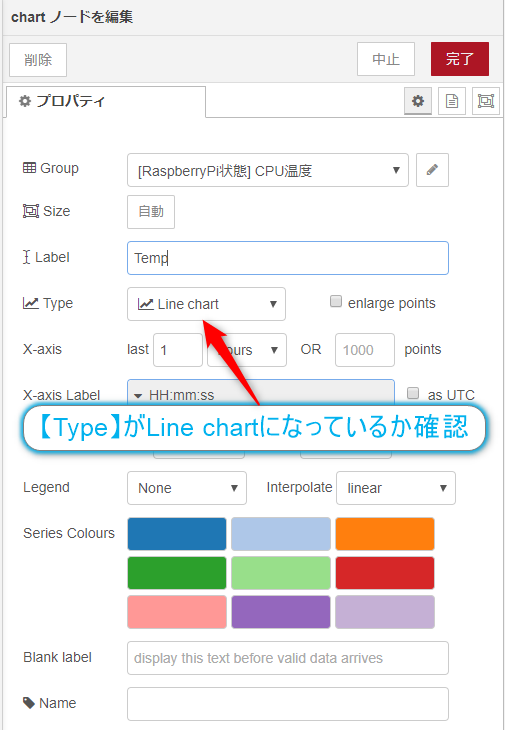505x730 pixels.
Task: Pick the purple series colour
Action: pyautogui.click(x=281, y=612)
